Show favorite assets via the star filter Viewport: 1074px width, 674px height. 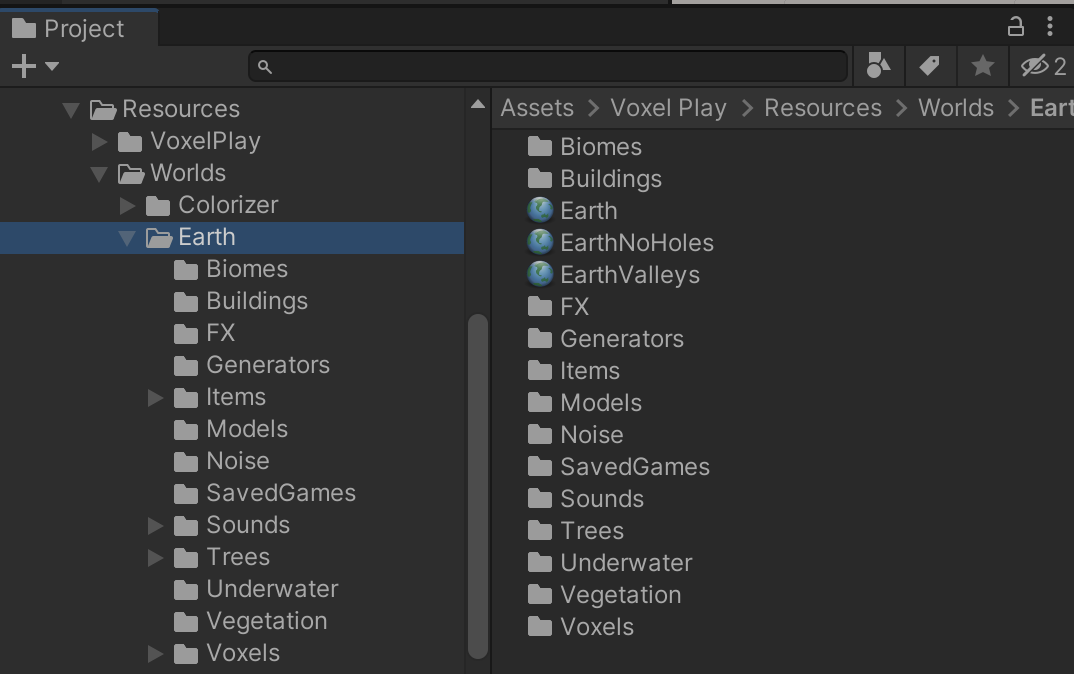[x=982, y=65]
